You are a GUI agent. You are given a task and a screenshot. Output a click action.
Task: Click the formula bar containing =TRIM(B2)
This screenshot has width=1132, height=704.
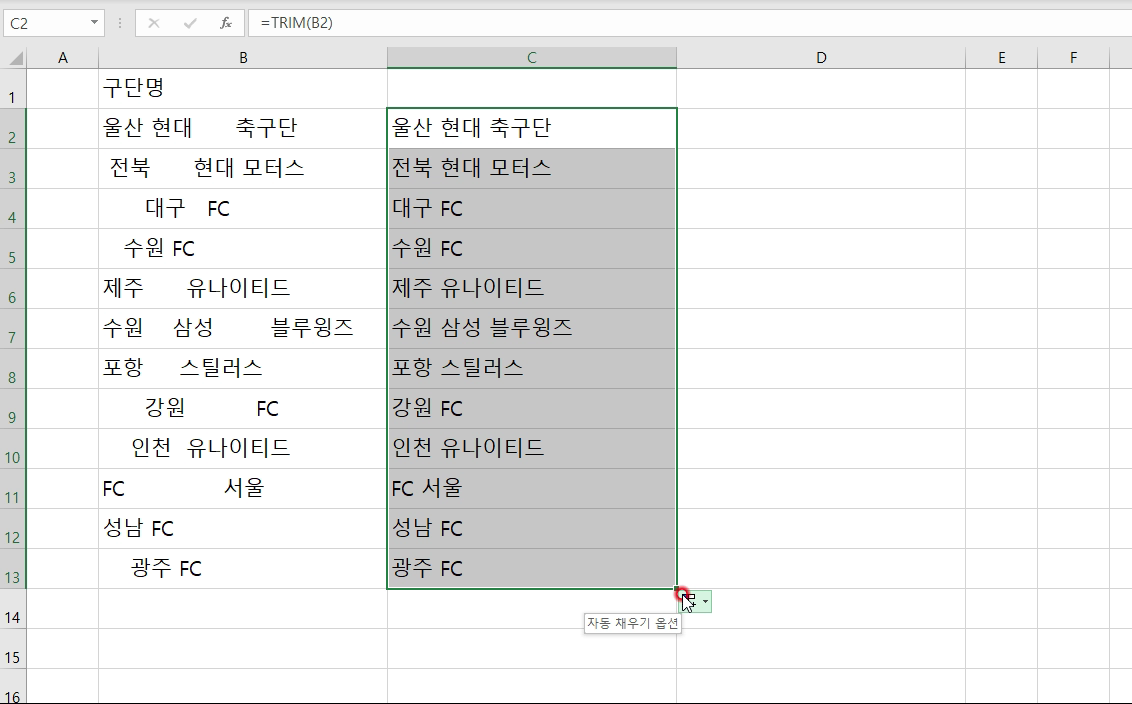coord(689,23)
